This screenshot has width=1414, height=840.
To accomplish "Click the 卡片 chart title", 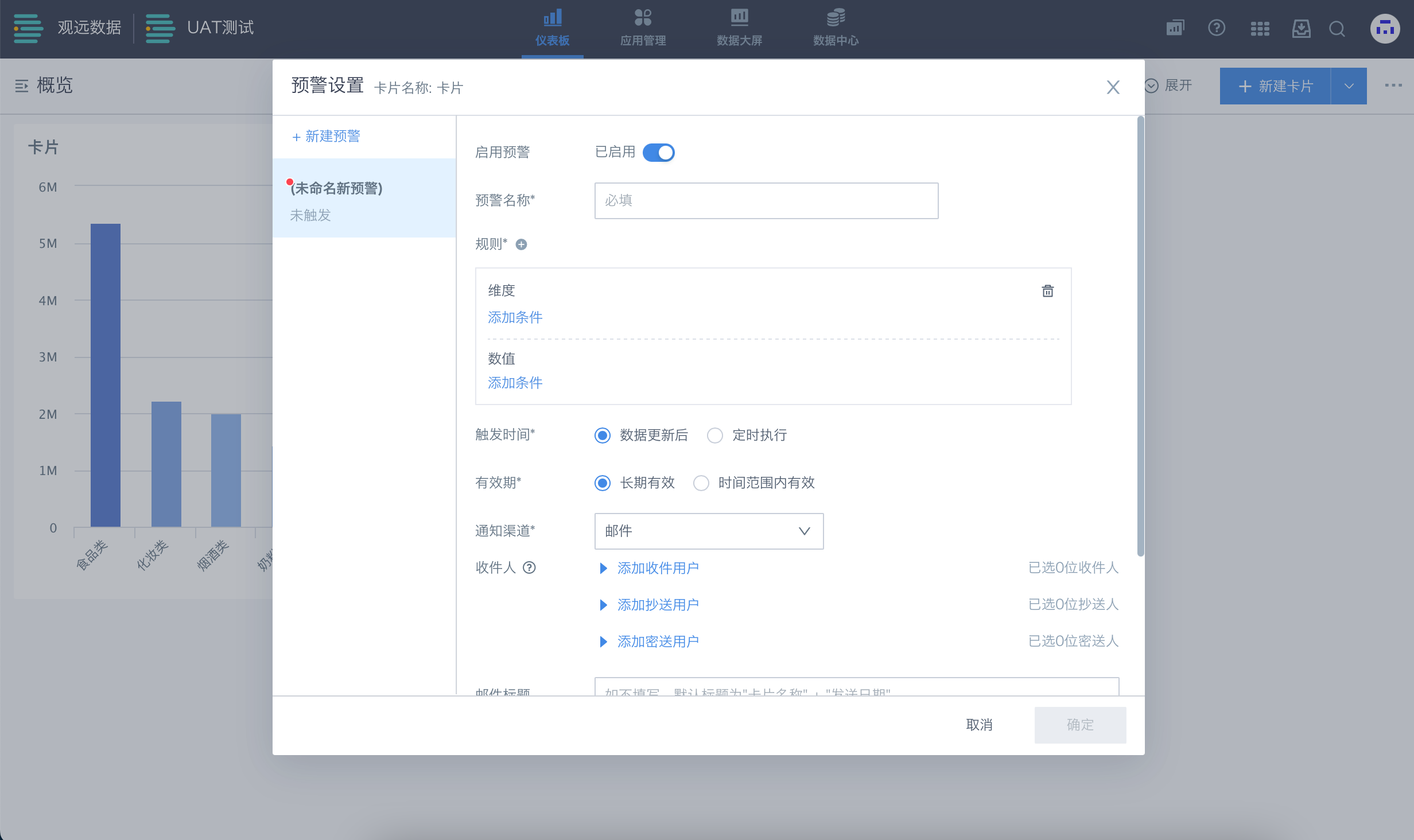I will click(x=43, y=147).
